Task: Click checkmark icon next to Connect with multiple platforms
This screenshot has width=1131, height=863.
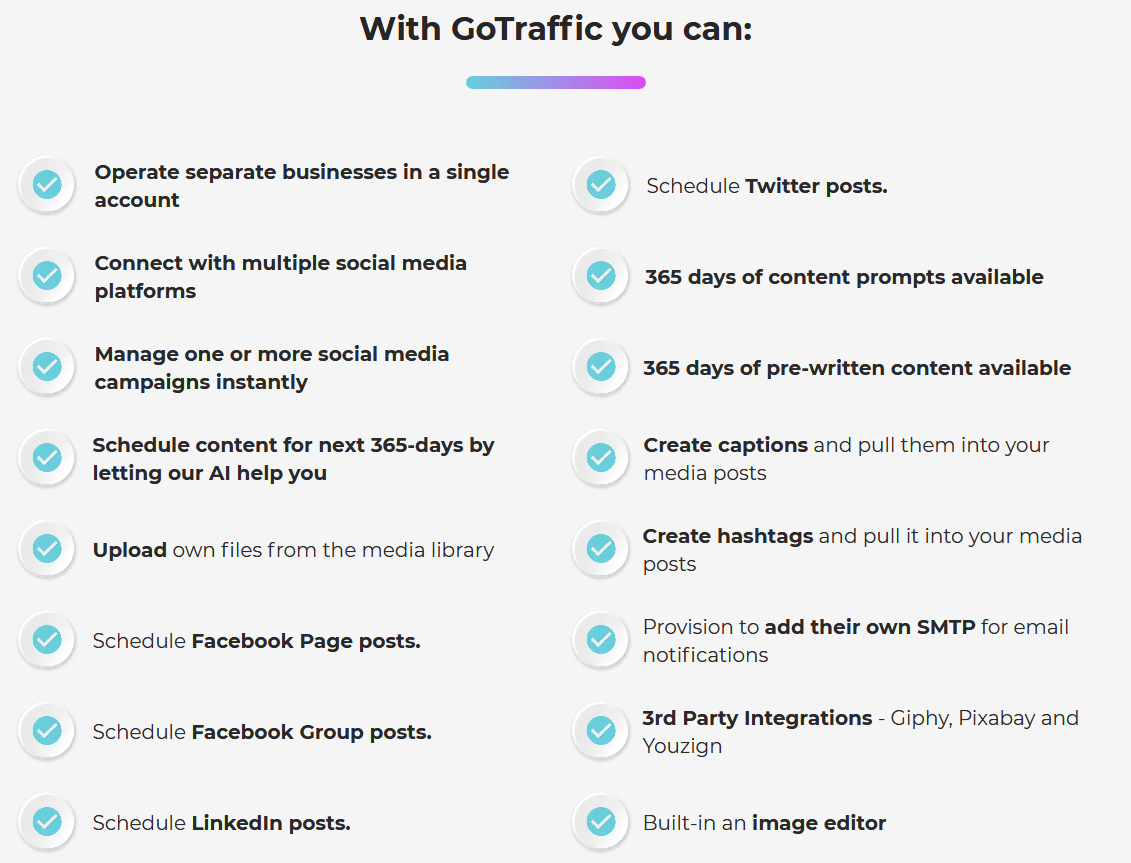Action: pos(47,276)
